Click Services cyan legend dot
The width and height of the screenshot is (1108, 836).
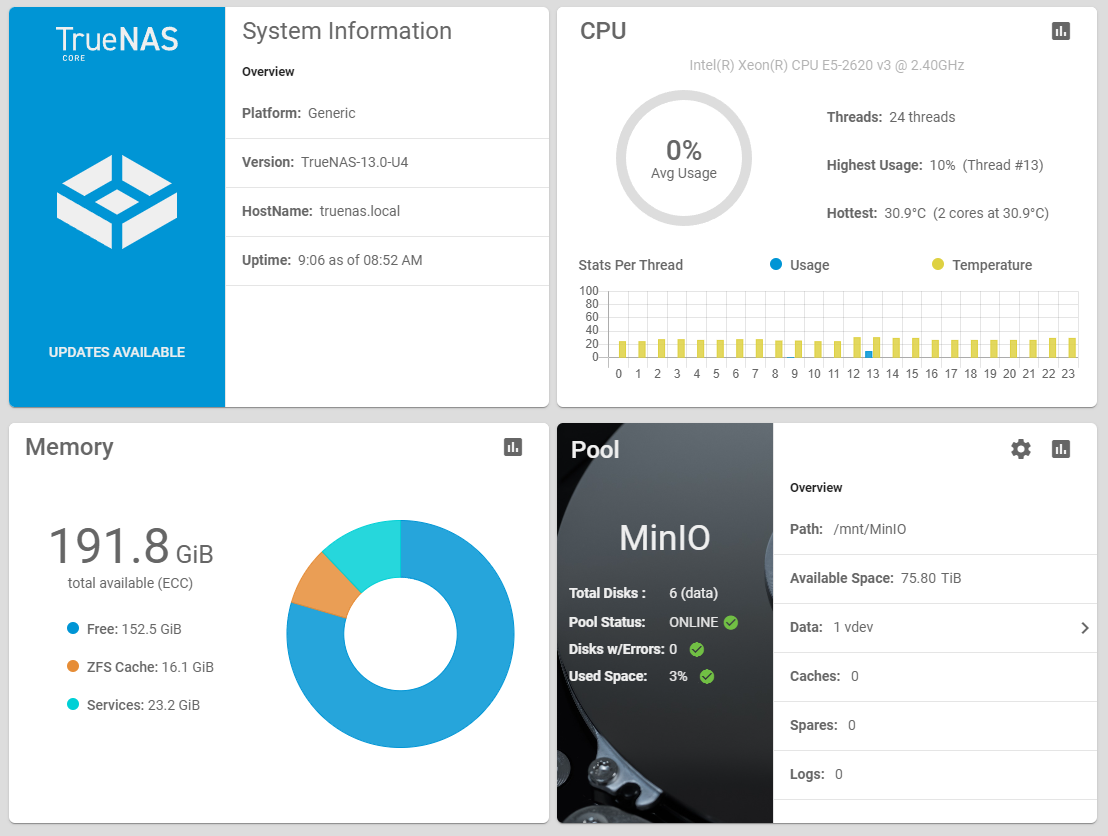point(73,705)
